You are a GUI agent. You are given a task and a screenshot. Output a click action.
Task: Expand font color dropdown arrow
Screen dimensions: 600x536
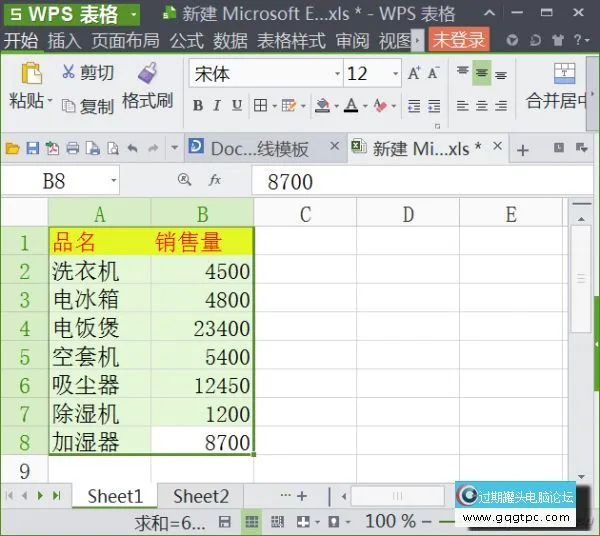click(365, 106)
